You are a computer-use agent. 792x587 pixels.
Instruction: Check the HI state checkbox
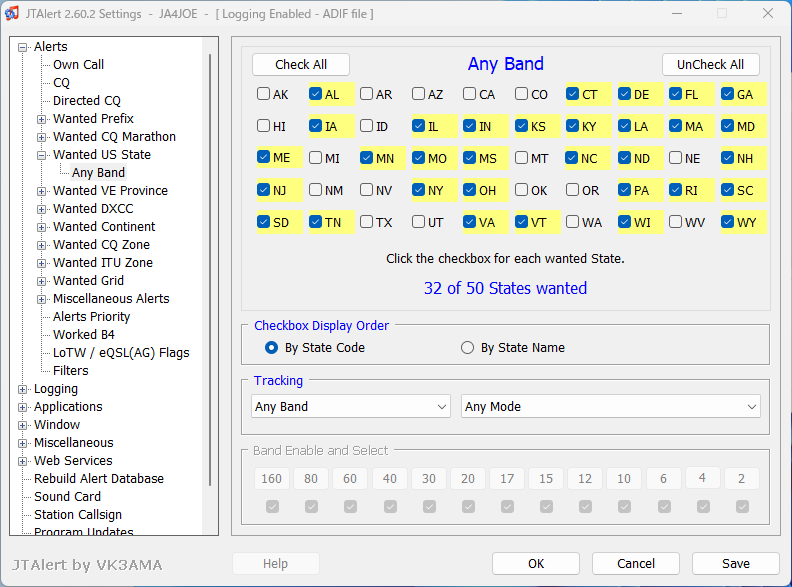click(263, 126)
